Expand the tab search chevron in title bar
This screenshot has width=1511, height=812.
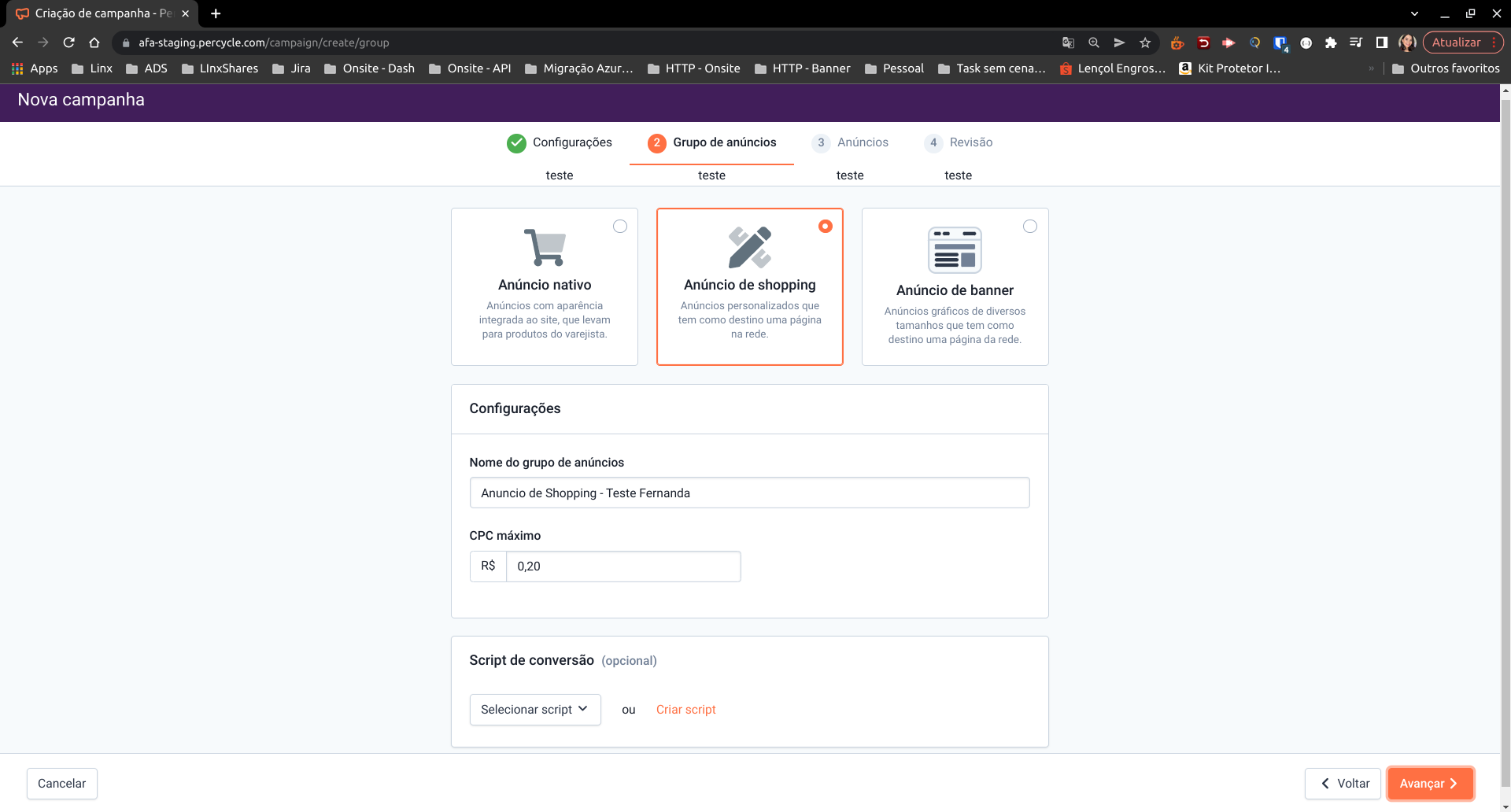1414,13
